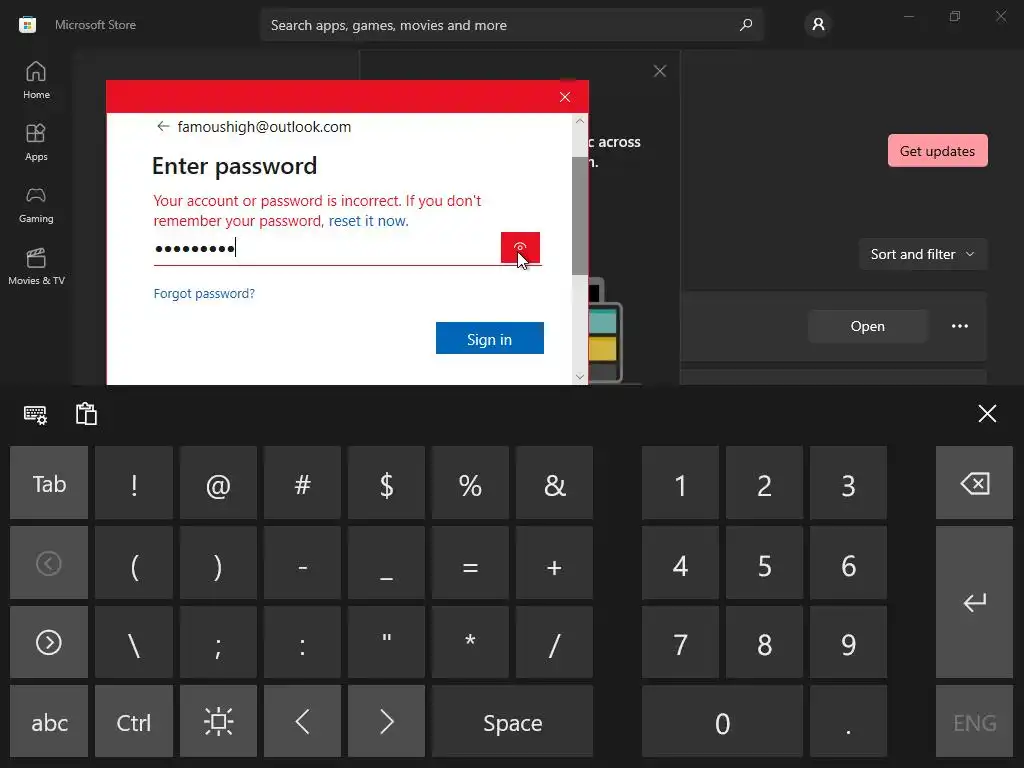Tap the # symbol key

(x=302, y=483)
